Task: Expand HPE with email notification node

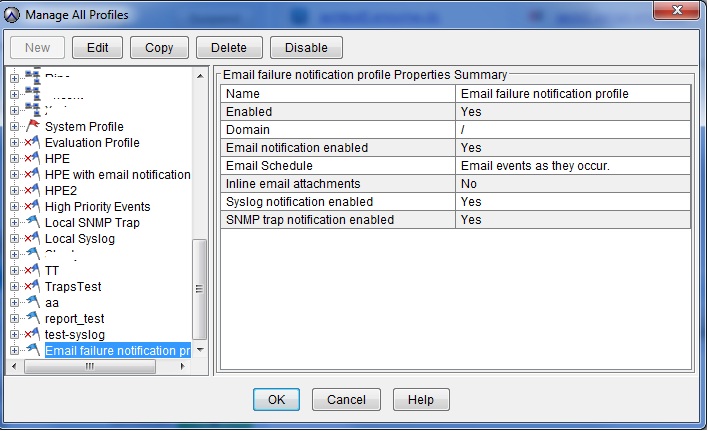Action: click(x=14, y=175)
